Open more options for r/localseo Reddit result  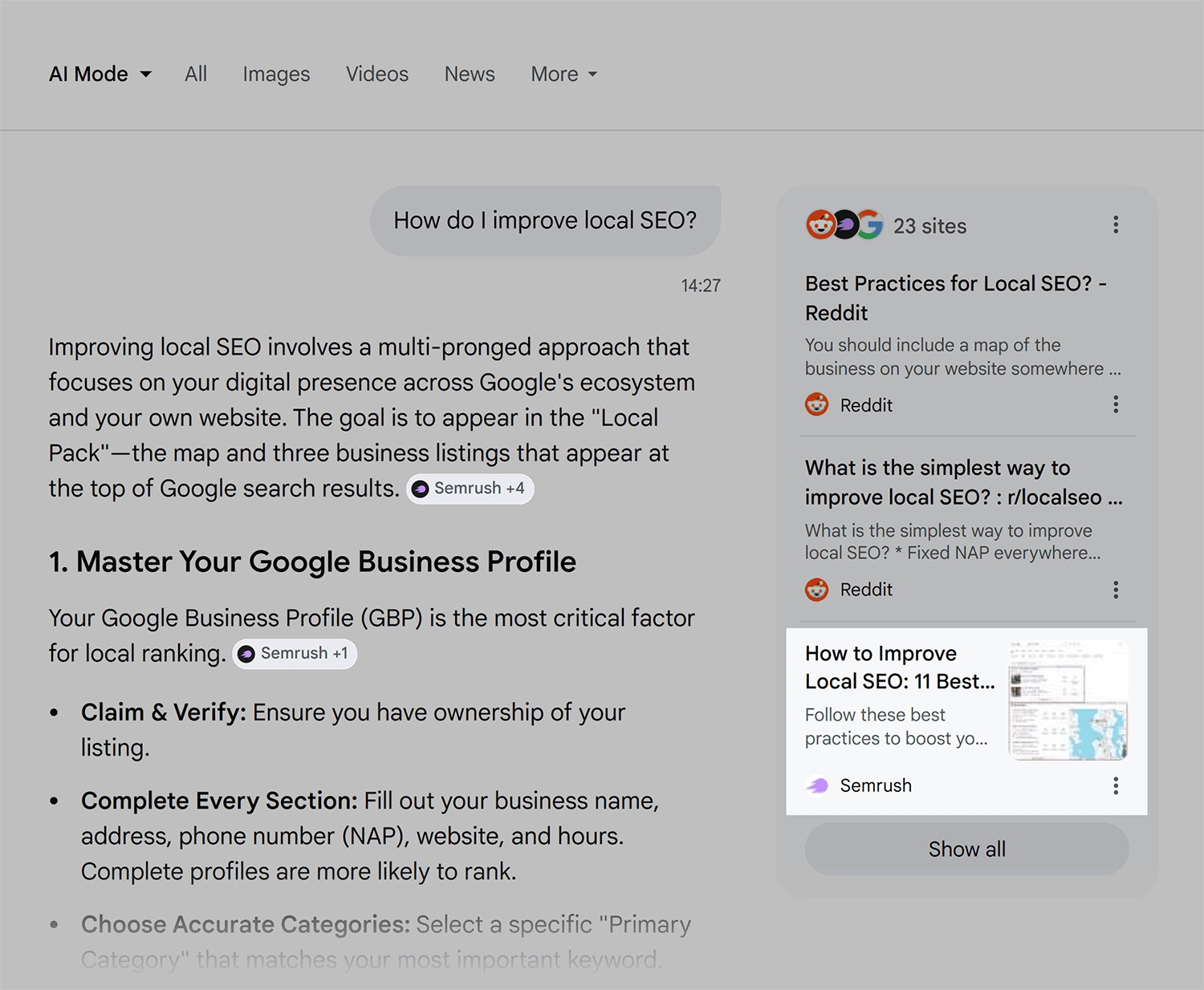point(1116,590)
